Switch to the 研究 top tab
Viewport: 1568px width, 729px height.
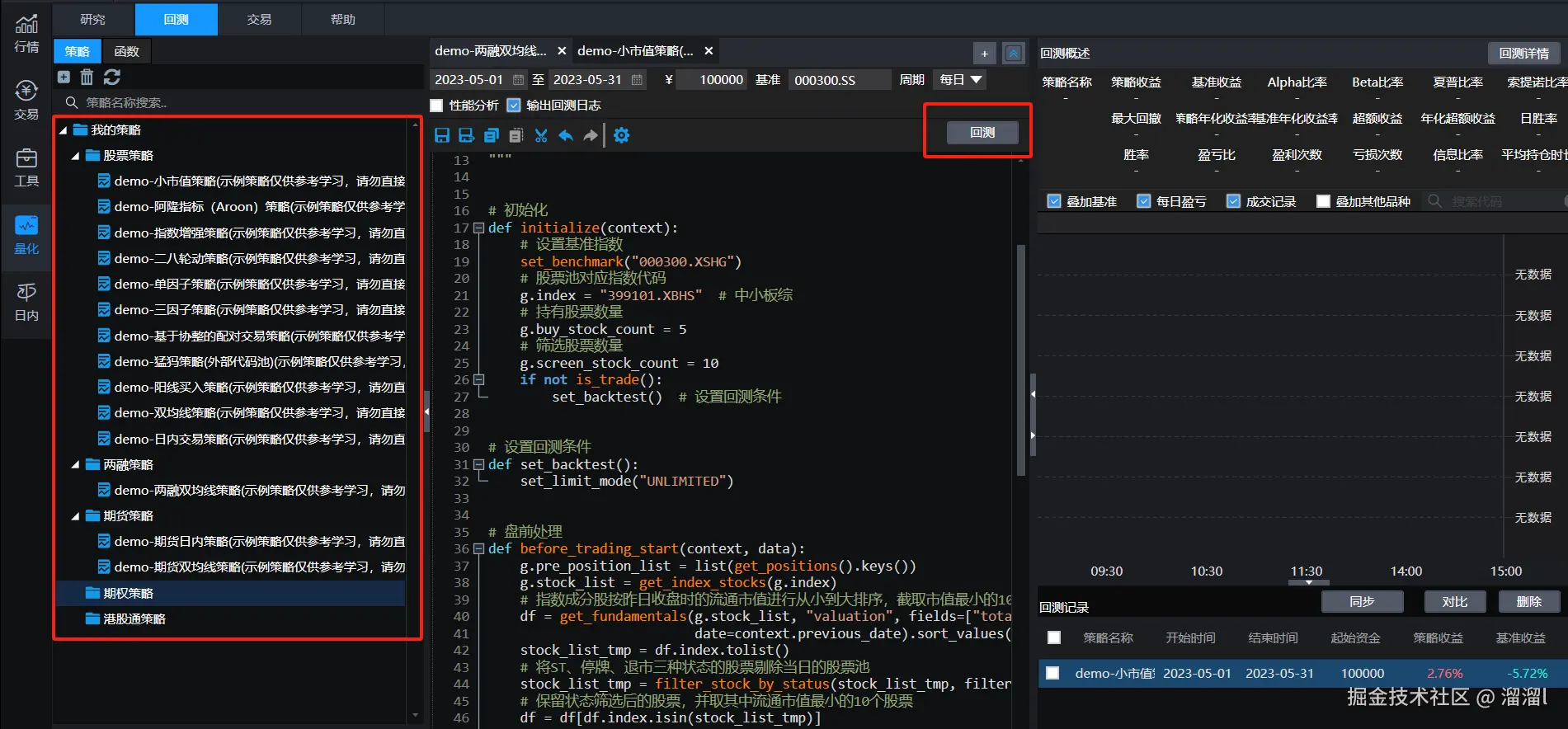point(93,19)
